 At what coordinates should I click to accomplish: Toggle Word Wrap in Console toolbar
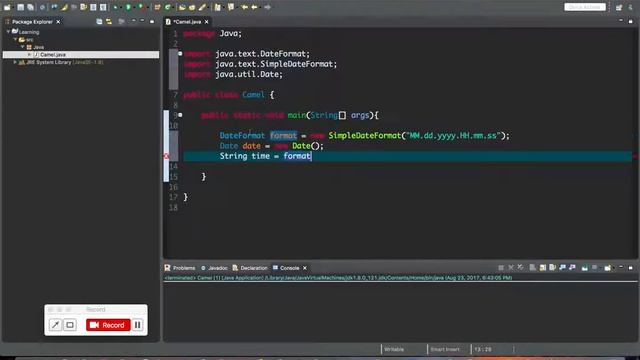pyautogui.click(x=553, y=268)
